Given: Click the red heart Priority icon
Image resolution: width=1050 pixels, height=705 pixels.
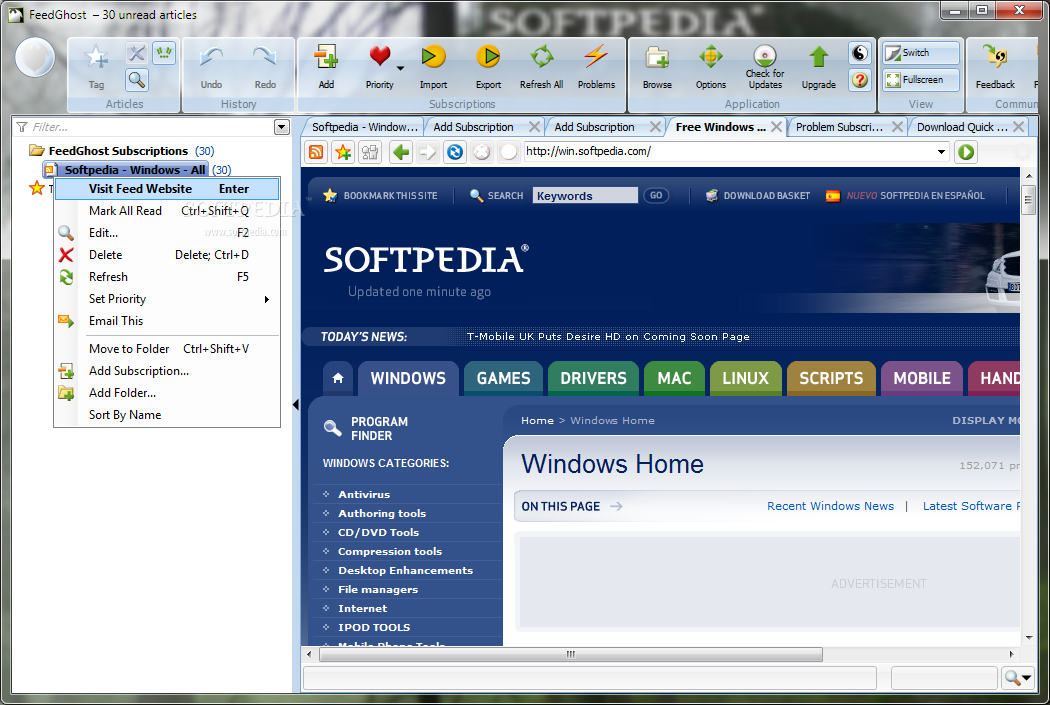Looking at the screenshot, I should click(x=380, y=56).
